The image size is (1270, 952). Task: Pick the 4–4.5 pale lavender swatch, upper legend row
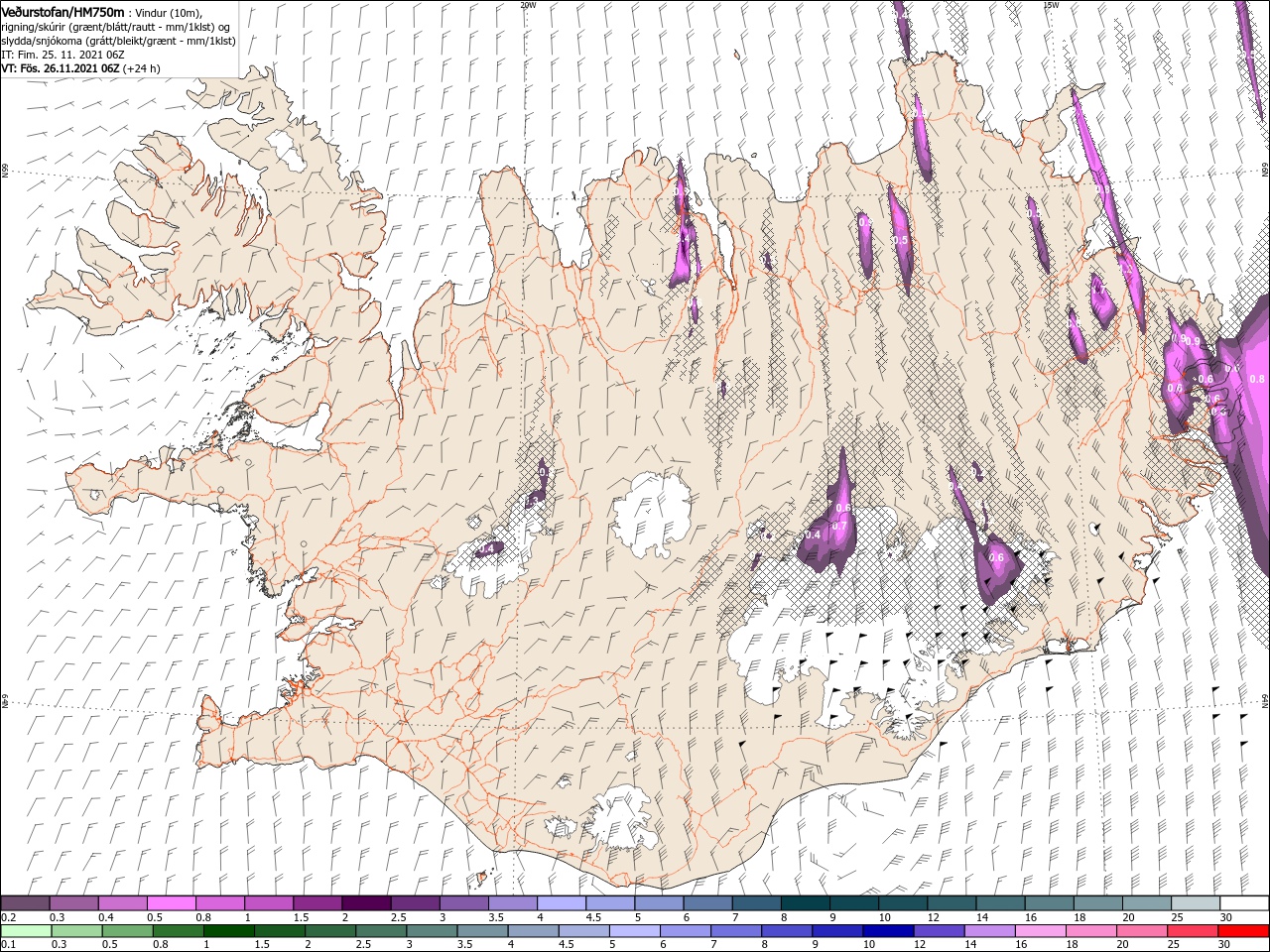point(562,903)
